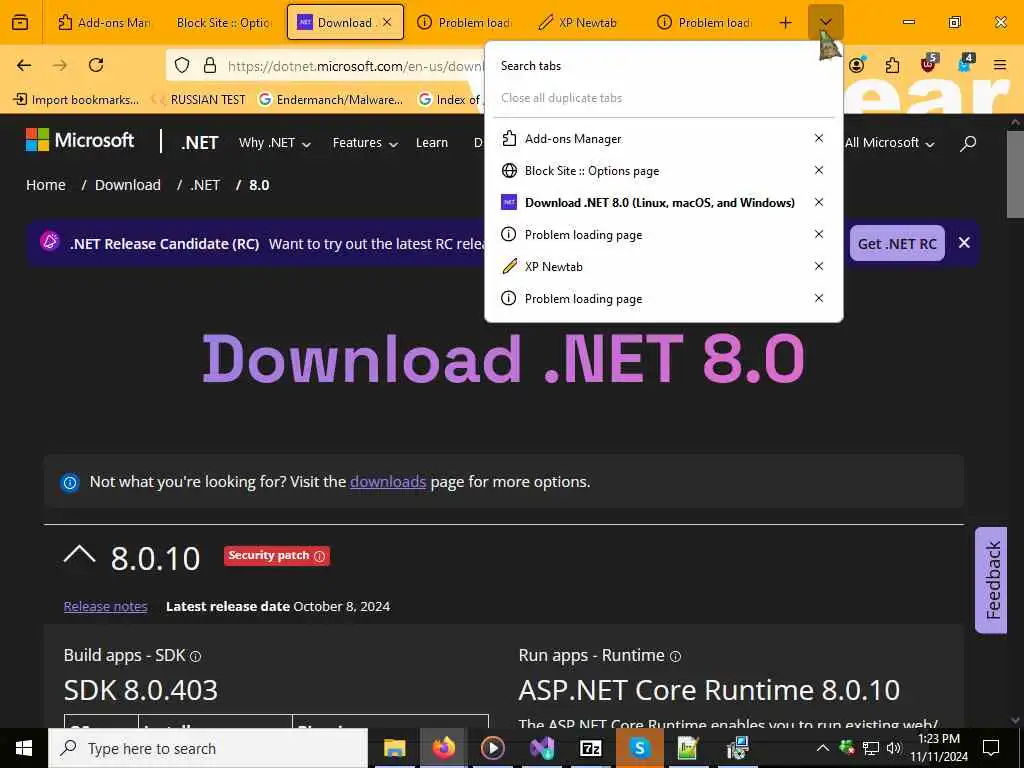Open Visual Studio from taskbar

(x=542, y=748)
